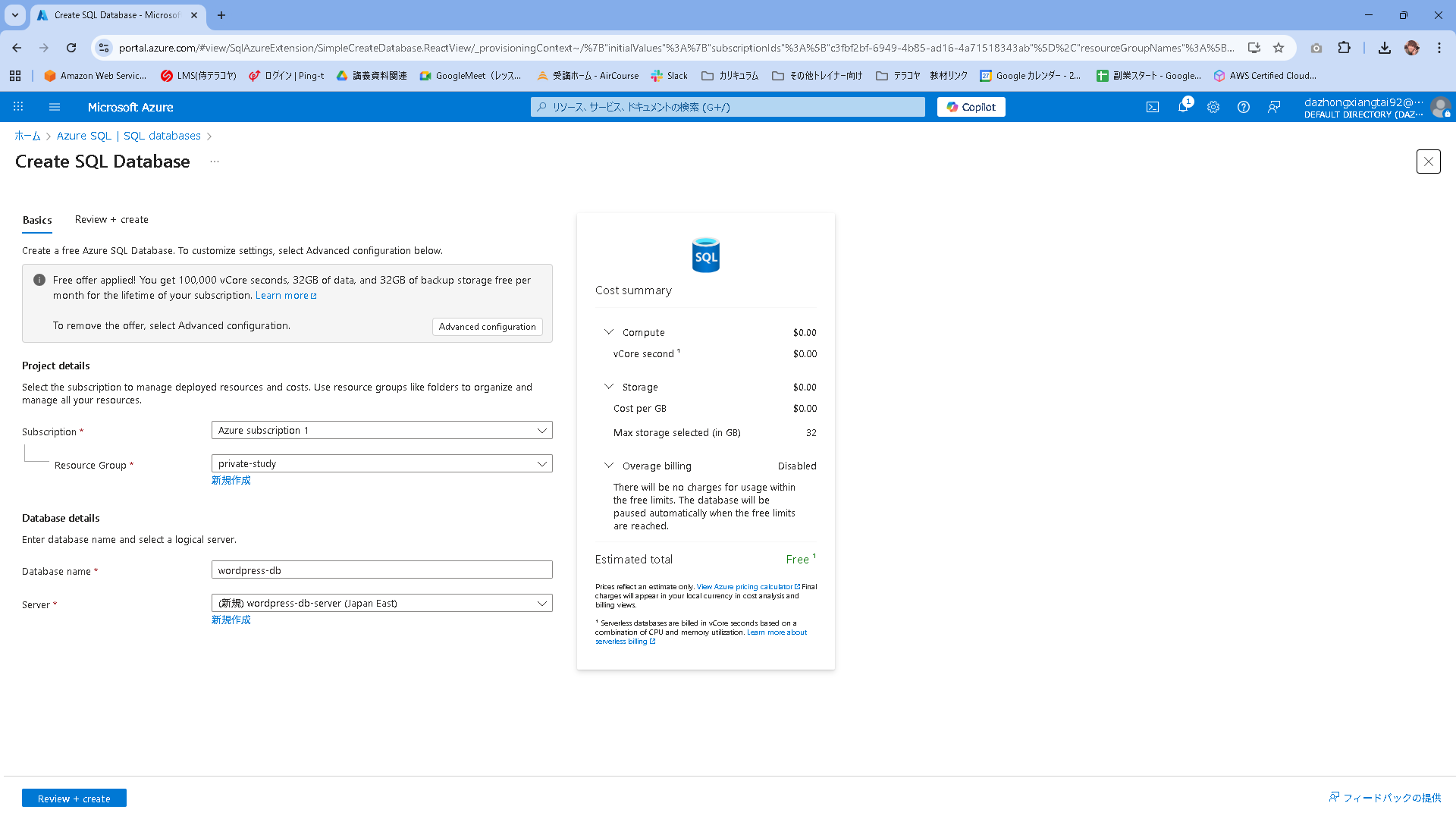This screenshot has height=819, width=1456.
Task: Collapse the Storage cost section
Action: pos(608,387)
